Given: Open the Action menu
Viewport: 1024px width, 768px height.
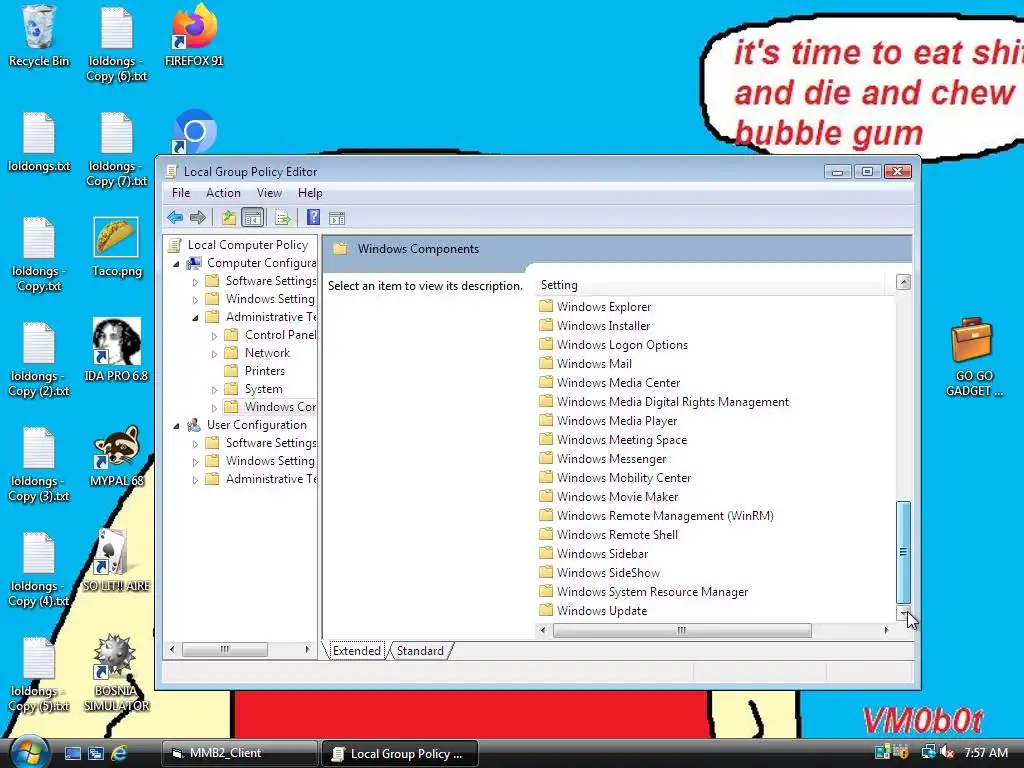Looking at the screenshot, I should pos(223,193).
